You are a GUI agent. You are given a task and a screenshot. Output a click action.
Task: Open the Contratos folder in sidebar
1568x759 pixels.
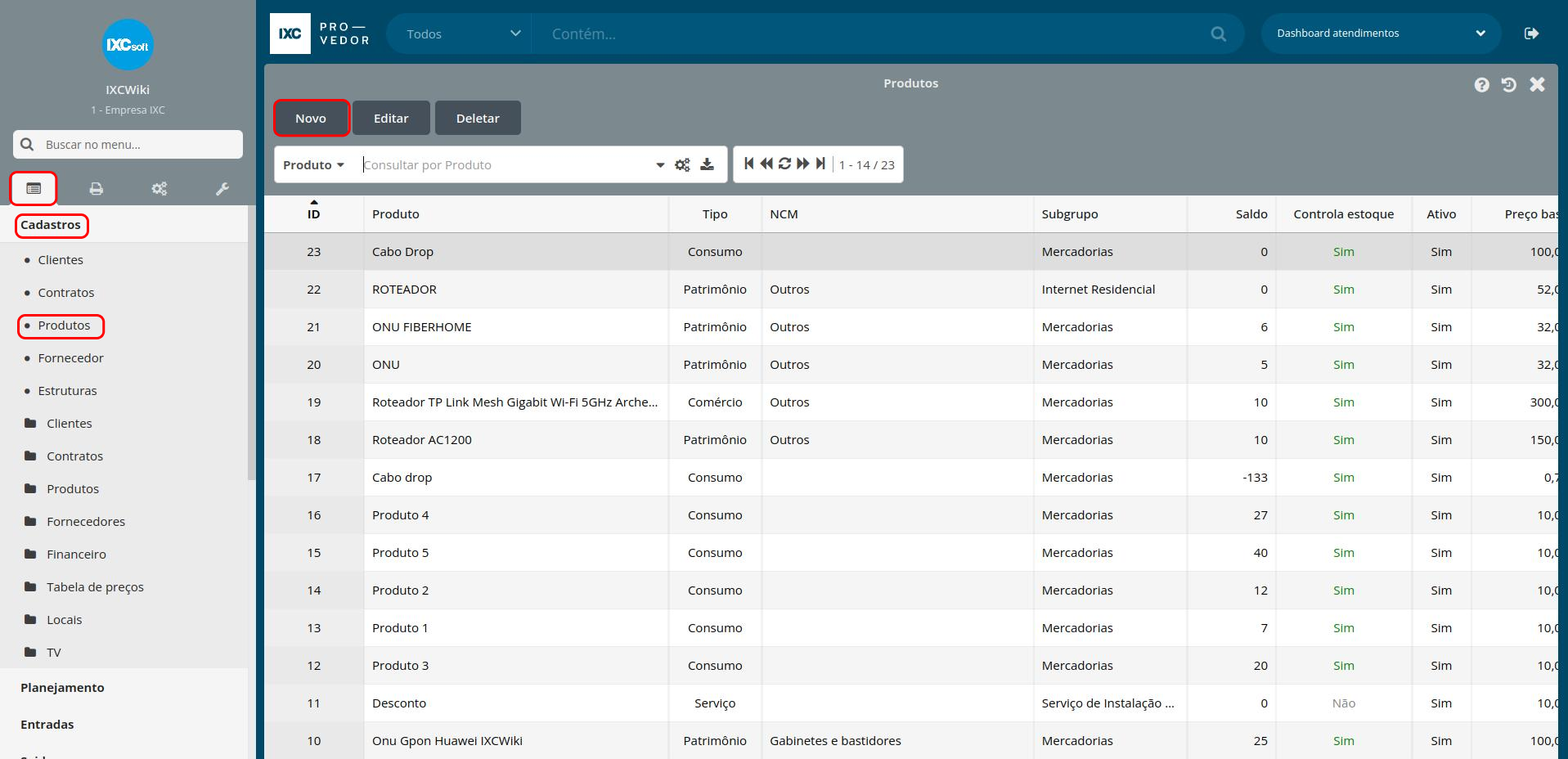[64, 456]
